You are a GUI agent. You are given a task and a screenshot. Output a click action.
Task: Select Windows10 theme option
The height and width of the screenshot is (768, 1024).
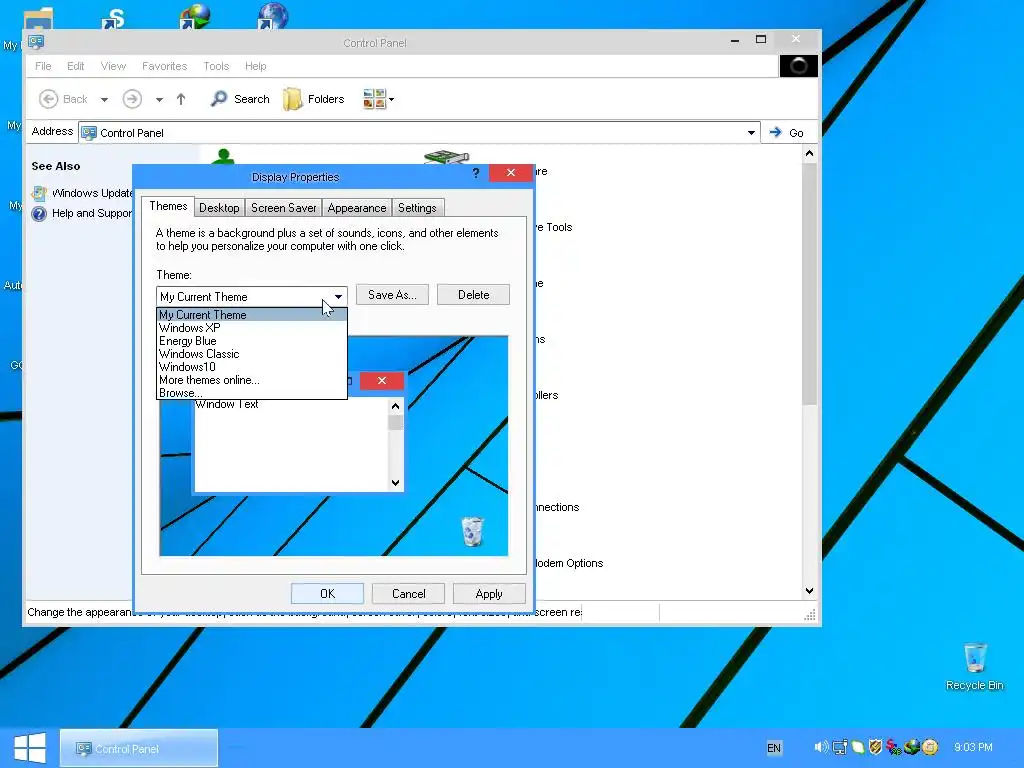[251, 367]
